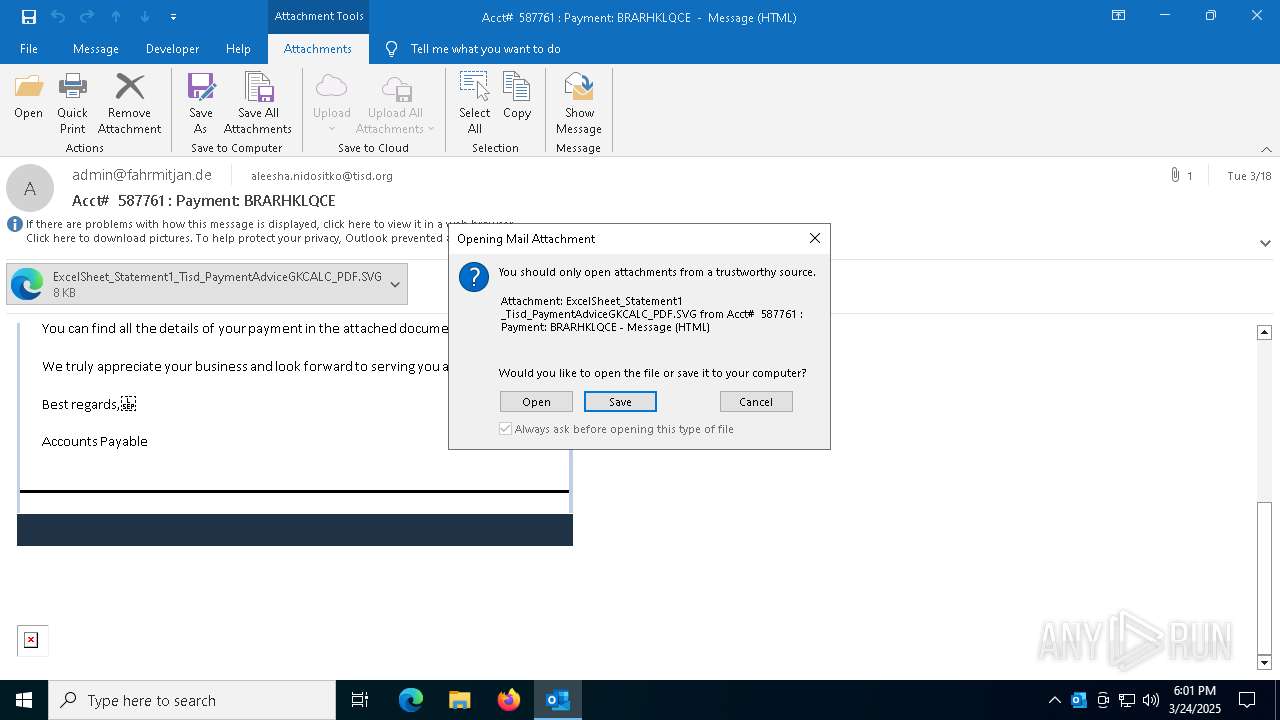This screenshot has height=720, width=1280.
Task: Click the volume speaker tray icon
Action: (1151, 700)
